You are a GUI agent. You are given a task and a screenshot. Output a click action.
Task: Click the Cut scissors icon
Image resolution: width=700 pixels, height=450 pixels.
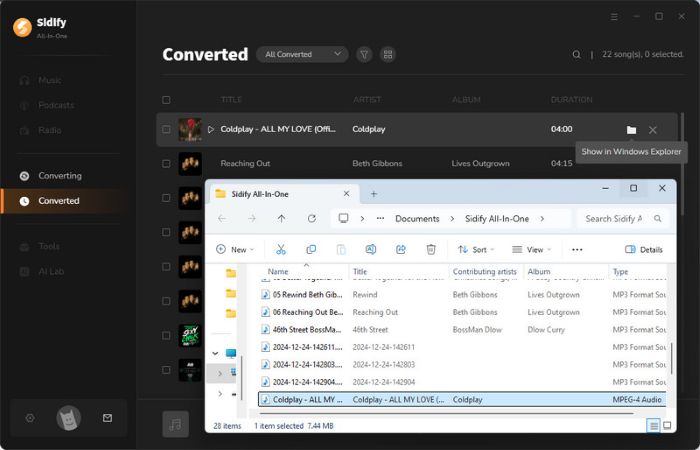click(x=280, y=250)
